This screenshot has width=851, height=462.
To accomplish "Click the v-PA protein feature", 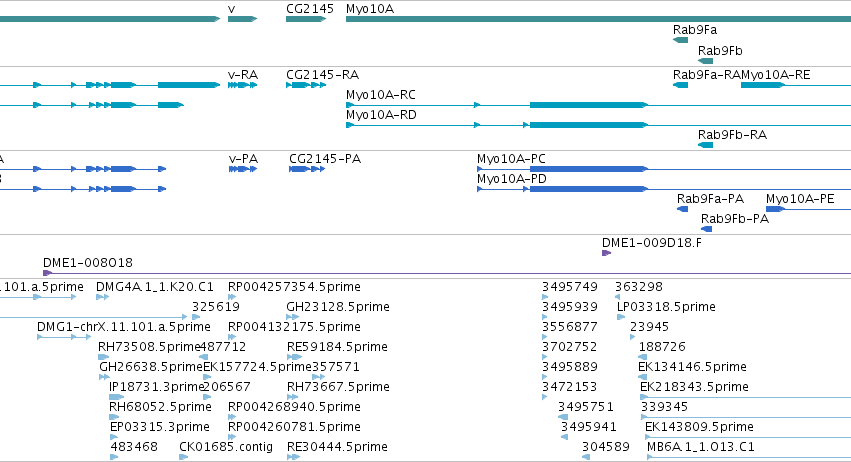I will [x=243, y=169].
